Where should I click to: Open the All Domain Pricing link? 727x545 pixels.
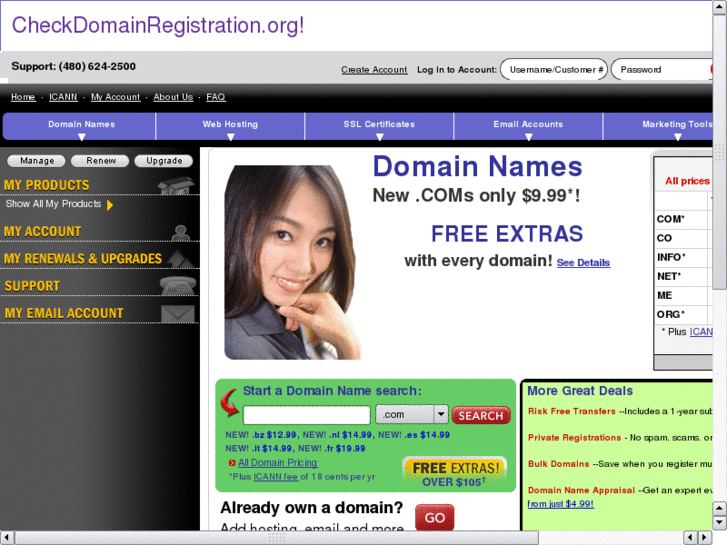click(277, 462)
